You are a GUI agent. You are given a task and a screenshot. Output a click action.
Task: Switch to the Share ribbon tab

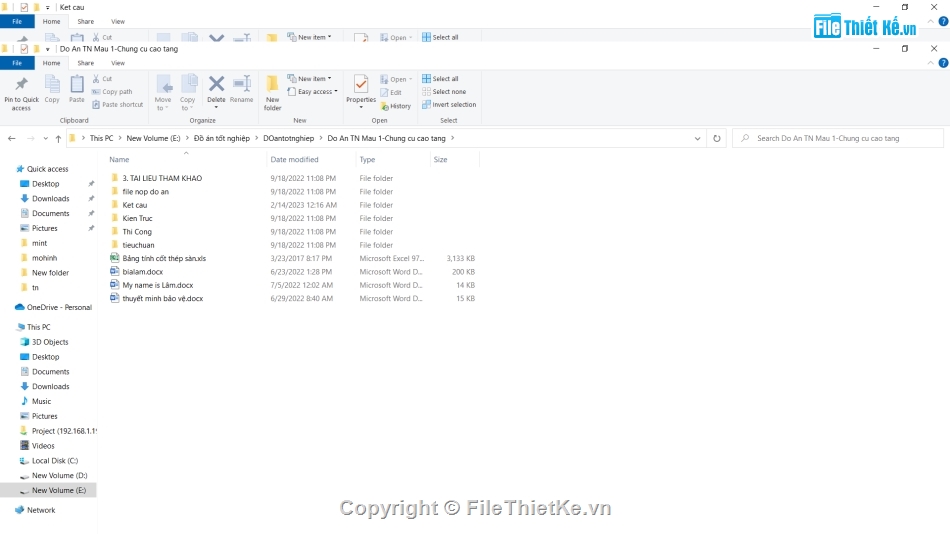(x=85, y=63)
